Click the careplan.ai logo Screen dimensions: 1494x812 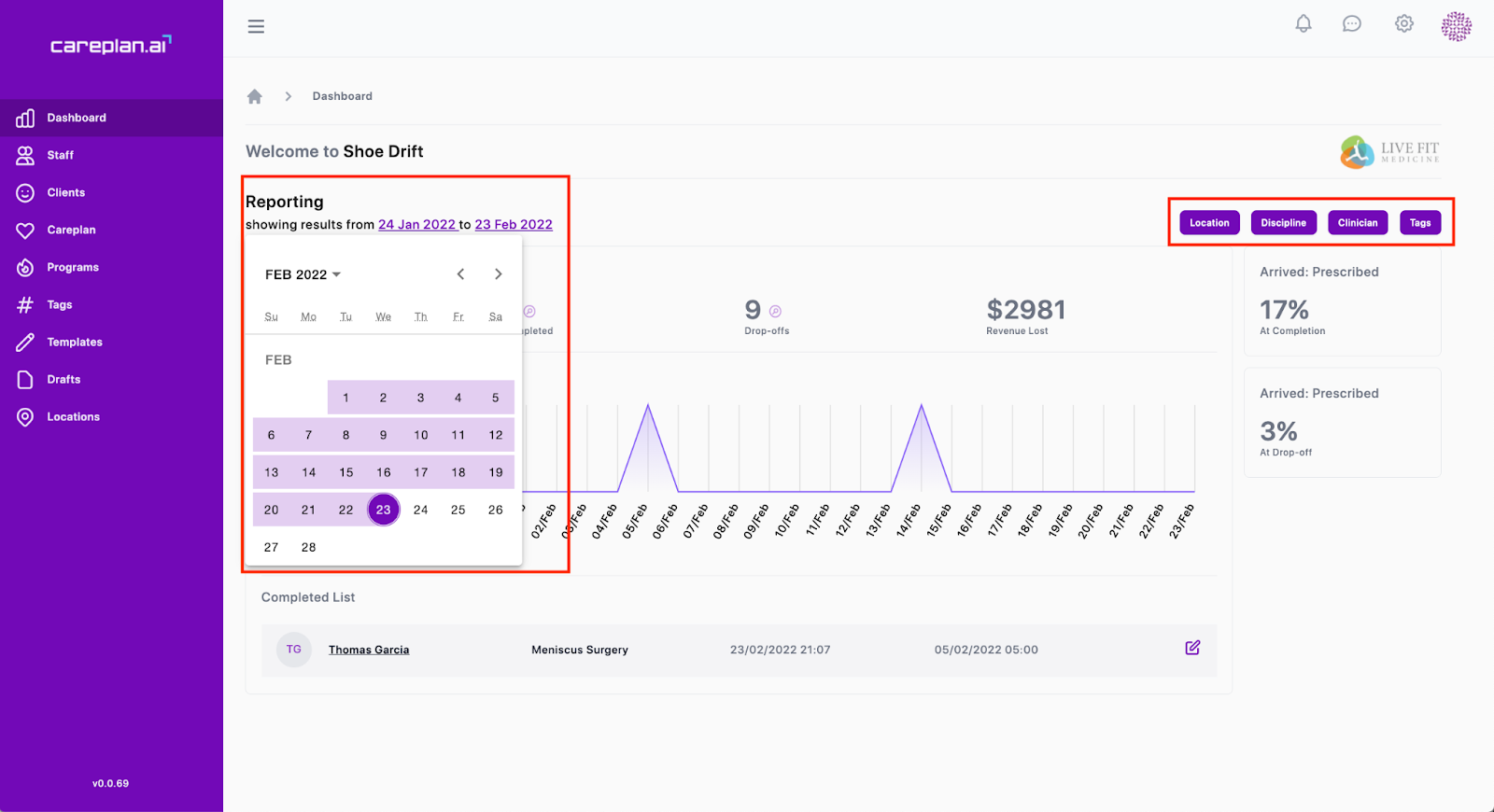110,45
